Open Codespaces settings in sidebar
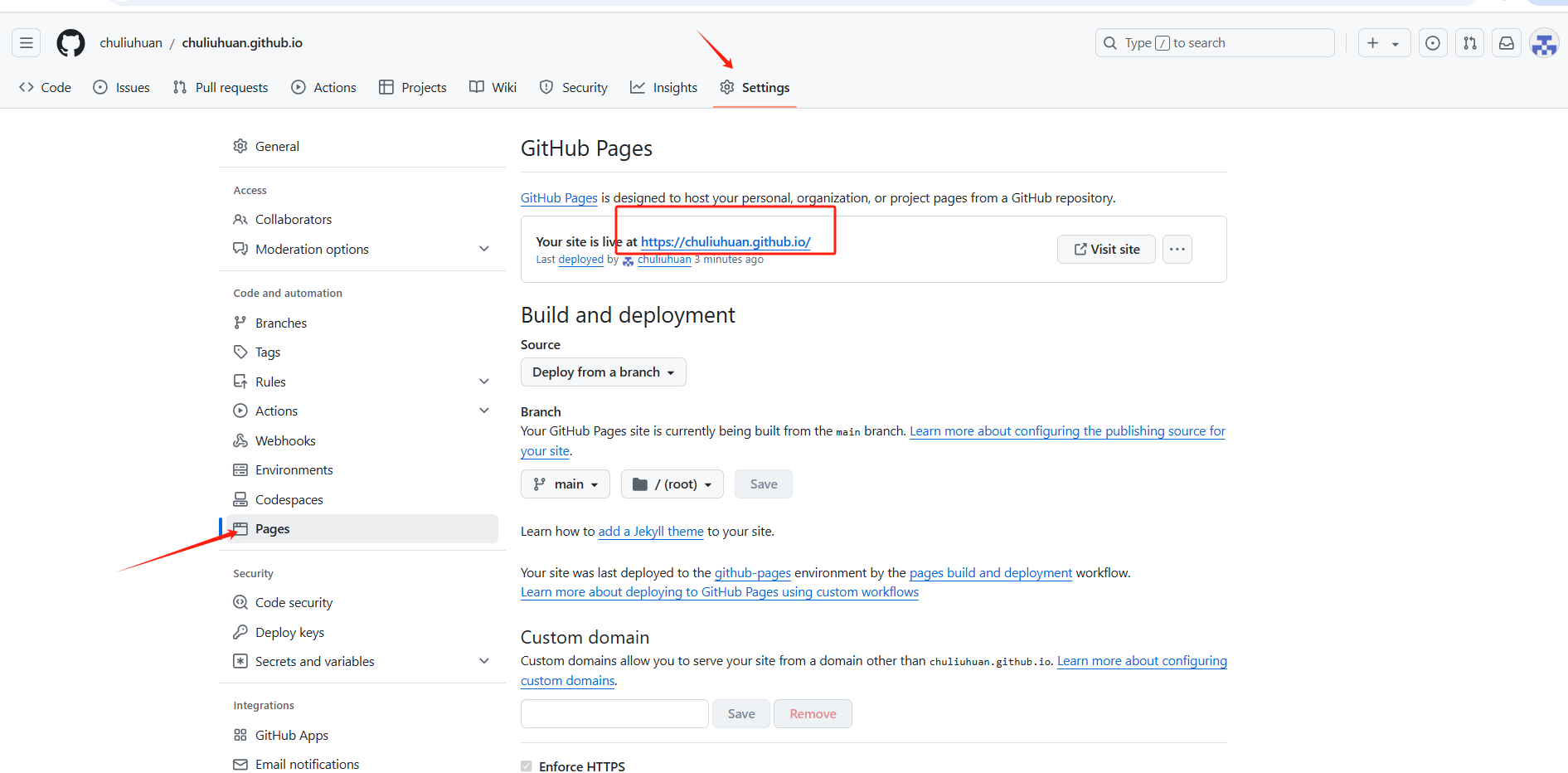The width and height of the screenshot is (1568, 773). (x=362, y=499)
